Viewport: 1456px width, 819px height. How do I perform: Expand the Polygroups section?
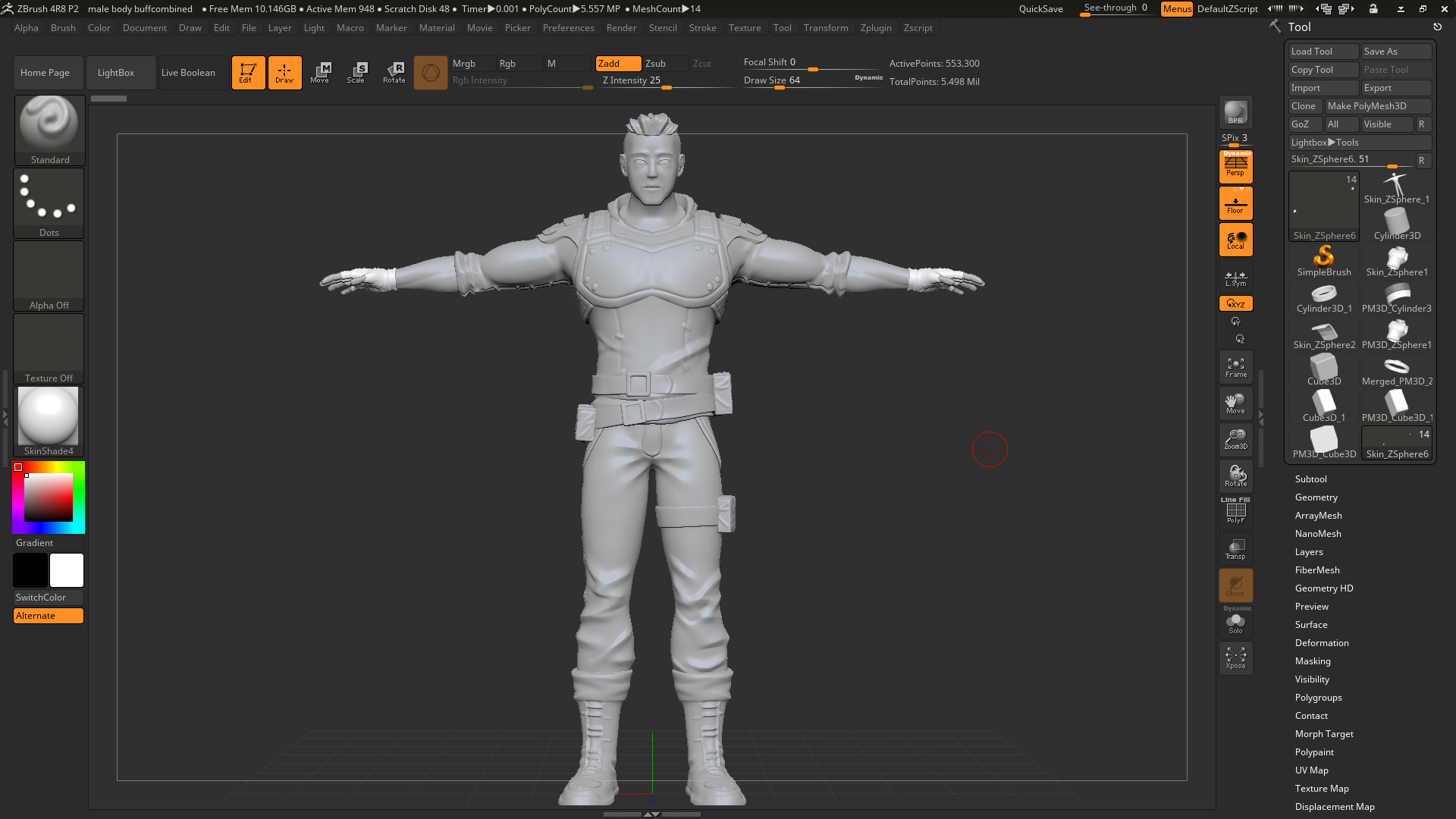1319,698
